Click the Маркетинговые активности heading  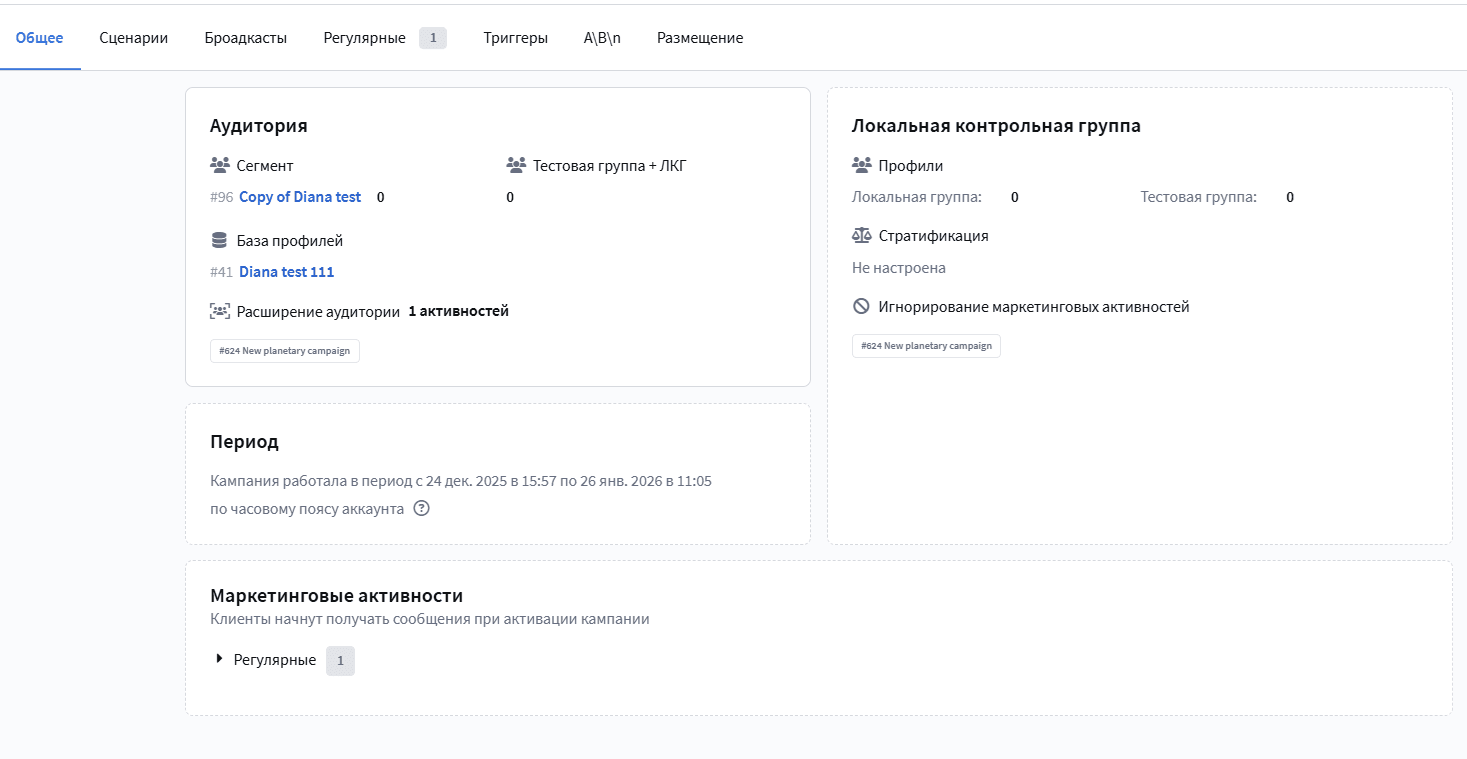pyautogui.click(x=336, y=596)
